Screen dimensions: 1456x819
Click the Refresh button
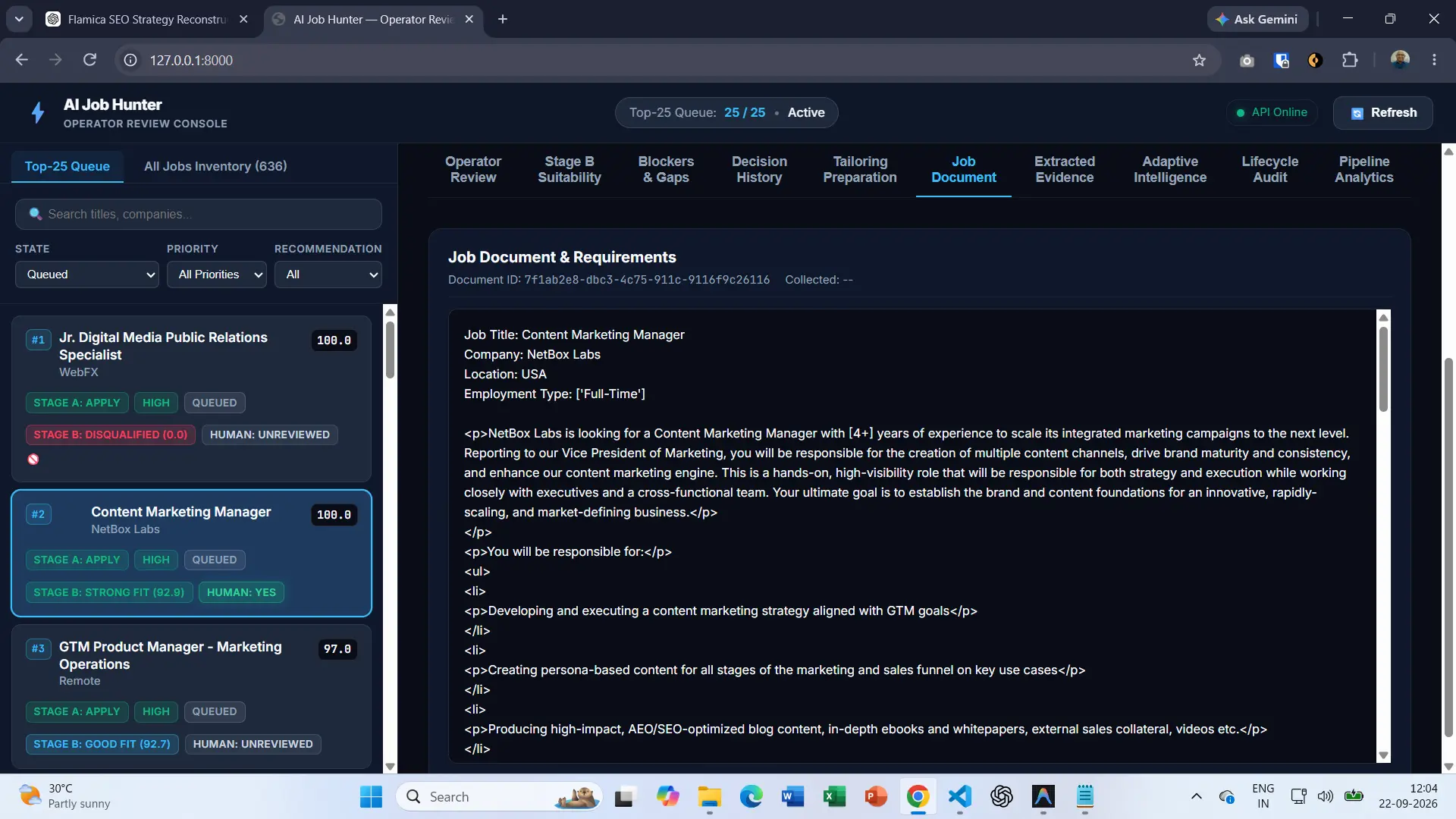pyautogui.click(x=1383, y=113)
